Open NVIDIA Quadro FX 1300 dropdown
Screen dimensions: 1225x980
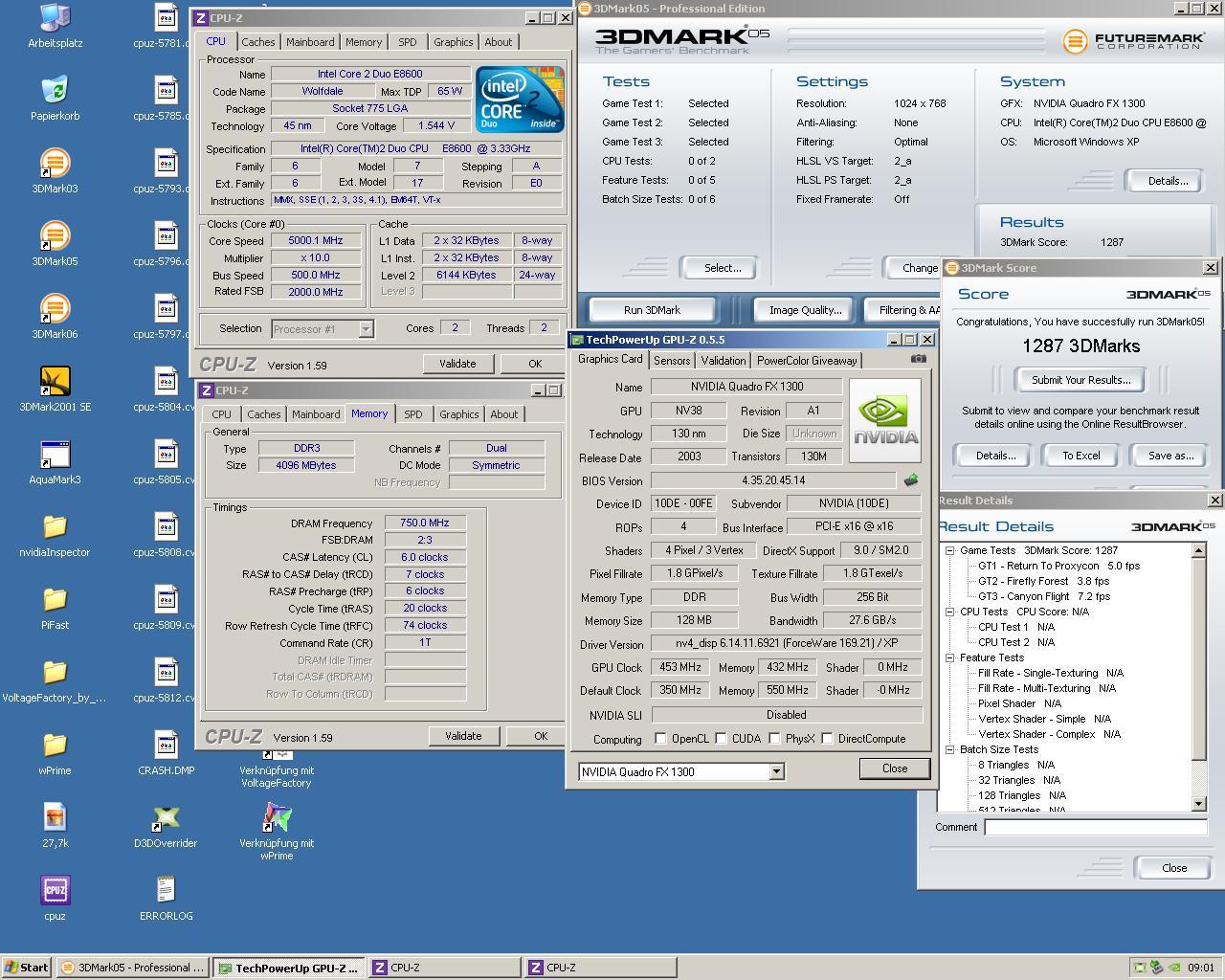click(x=776, y=771)
